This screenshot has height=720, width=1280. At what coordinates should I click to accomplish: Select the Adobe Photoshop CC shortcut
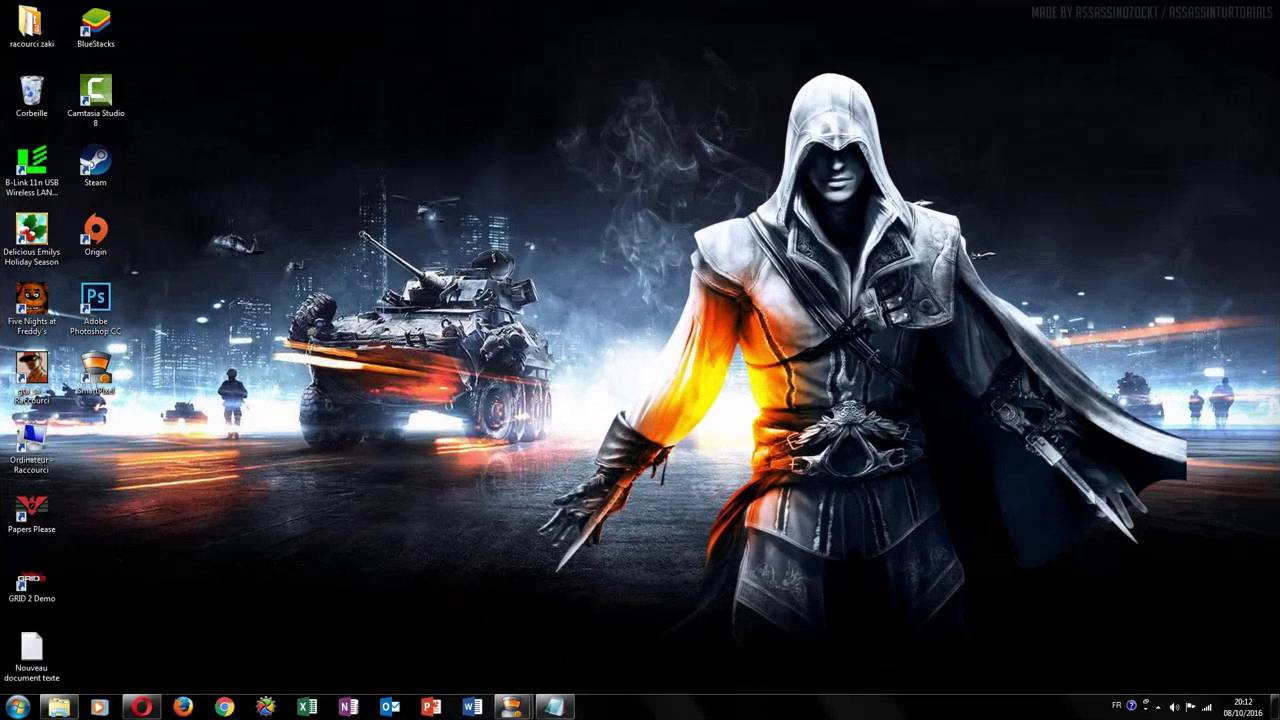coord(95,308)
